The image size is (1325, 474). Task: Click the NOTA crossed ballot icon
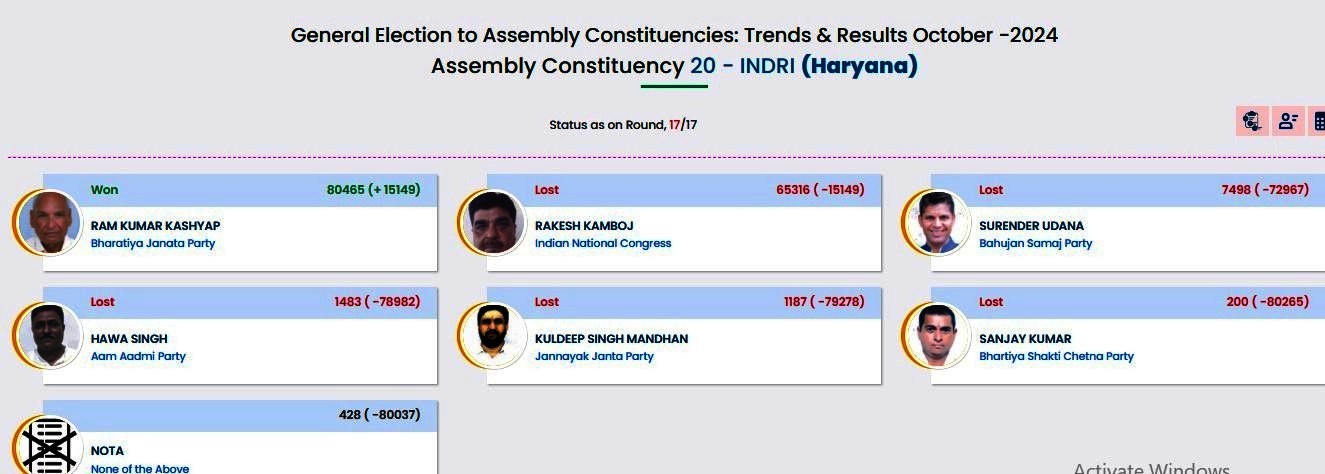point(48,447)
